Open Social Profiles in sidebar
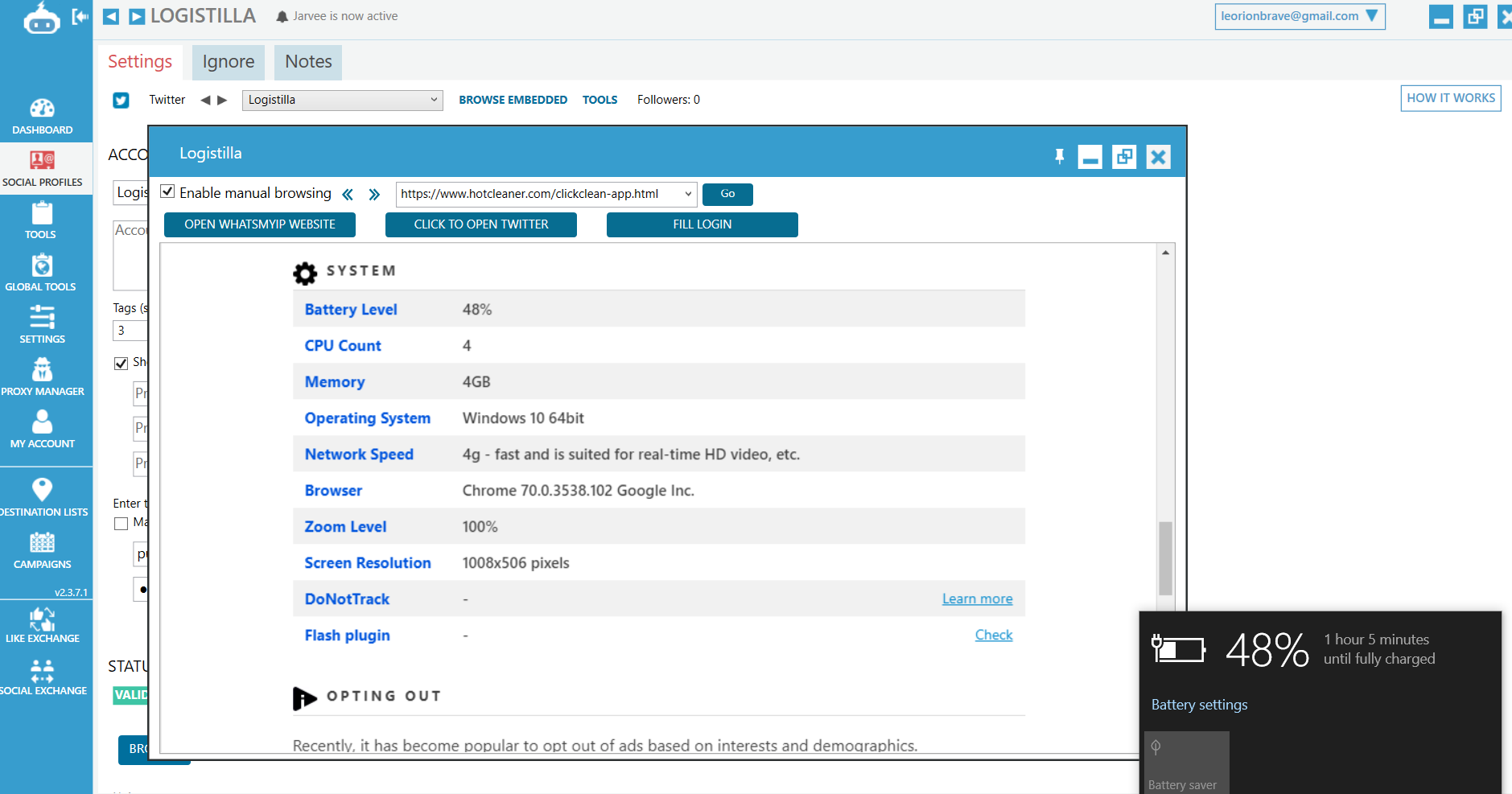The width and height of the screenshot is (1512, 794). click(x=42, y=169)
